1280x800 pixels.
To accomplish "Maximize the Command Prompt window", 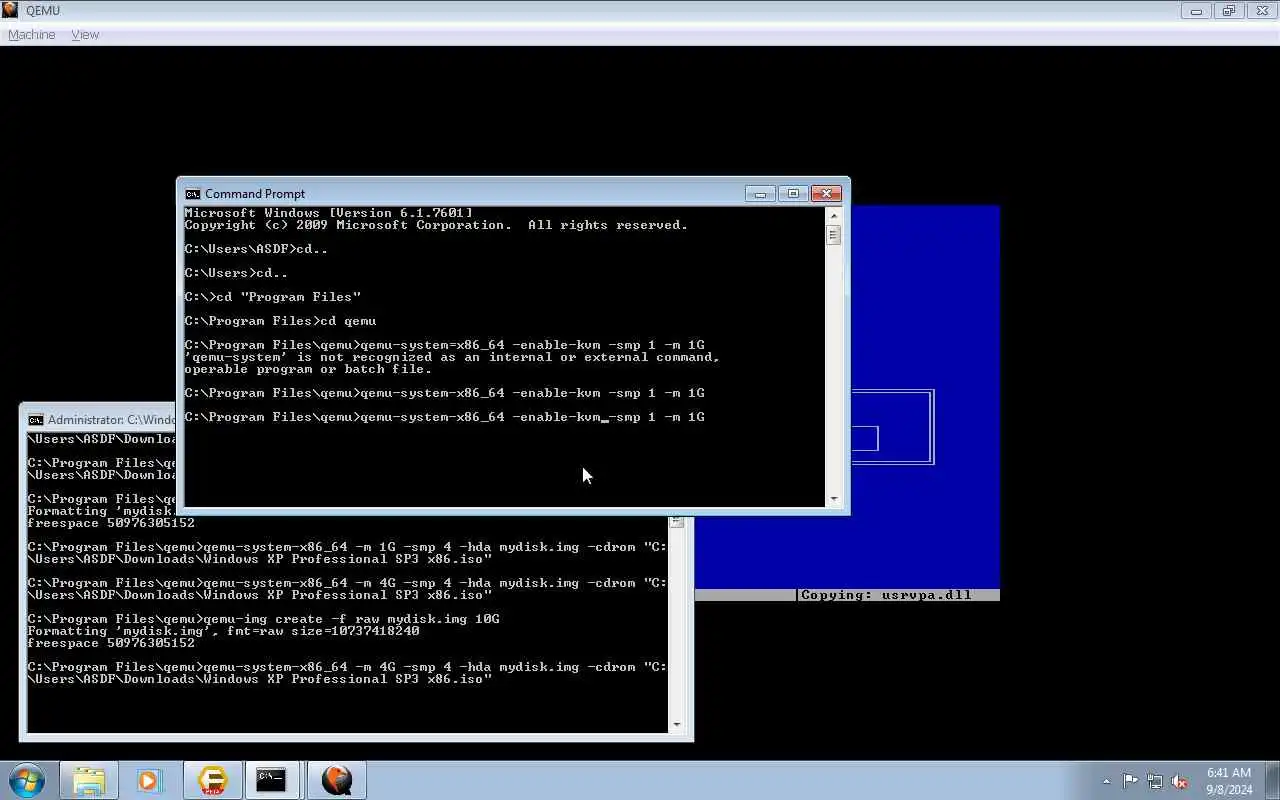I will [793, 194].
